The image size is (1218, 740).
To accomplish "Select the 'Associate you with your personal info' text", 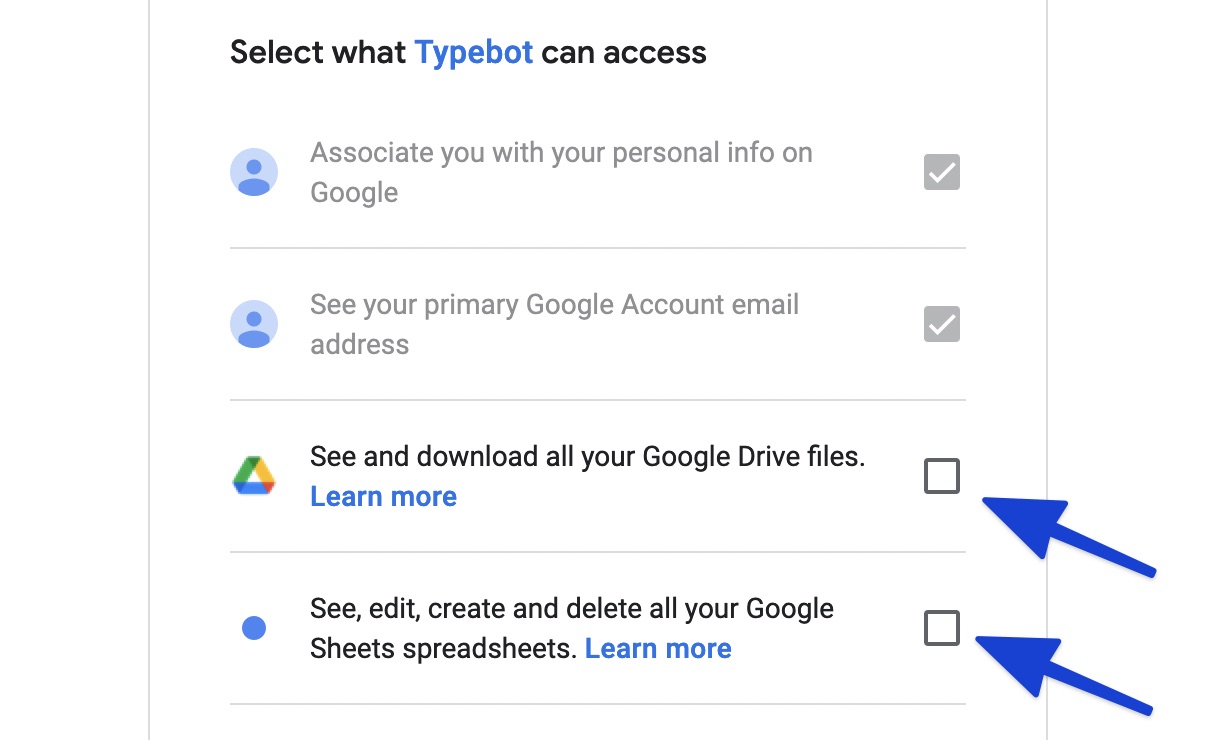I will [560, 154].
